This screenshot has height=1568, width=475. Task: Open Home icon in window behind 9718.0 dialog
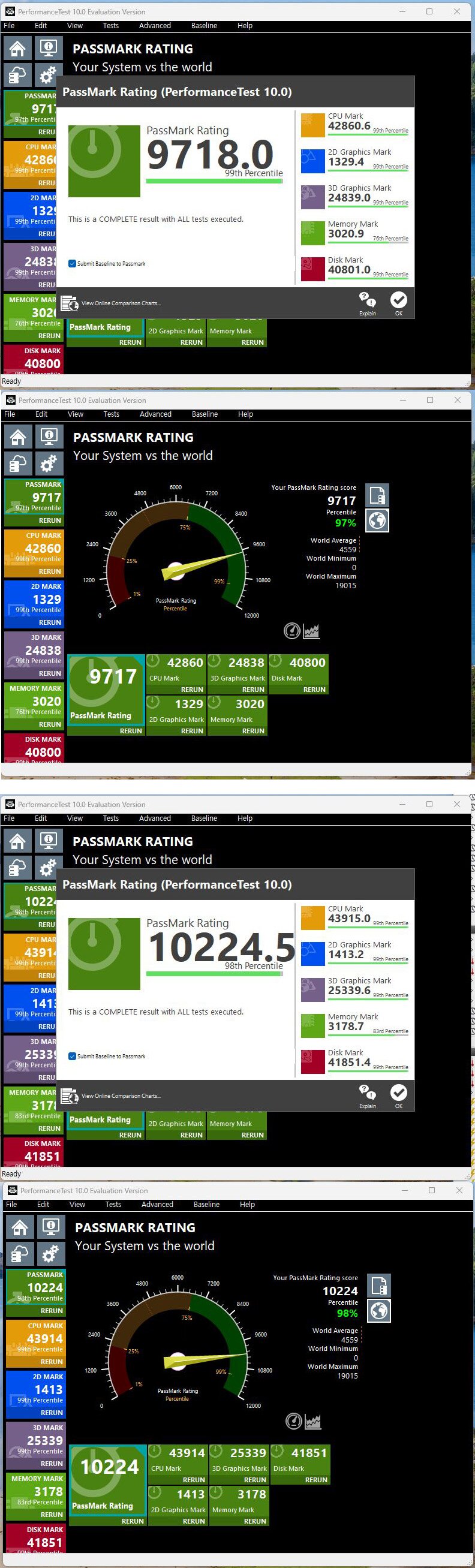17,48
